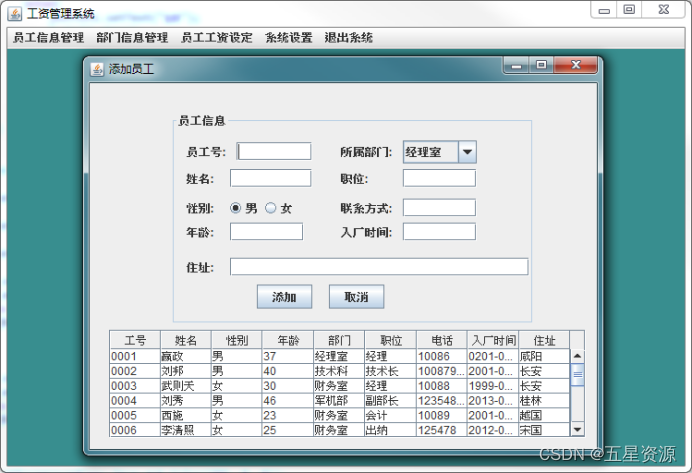Click the phone cell 10086
692x473 pixels.
click(x=442, y=356)
